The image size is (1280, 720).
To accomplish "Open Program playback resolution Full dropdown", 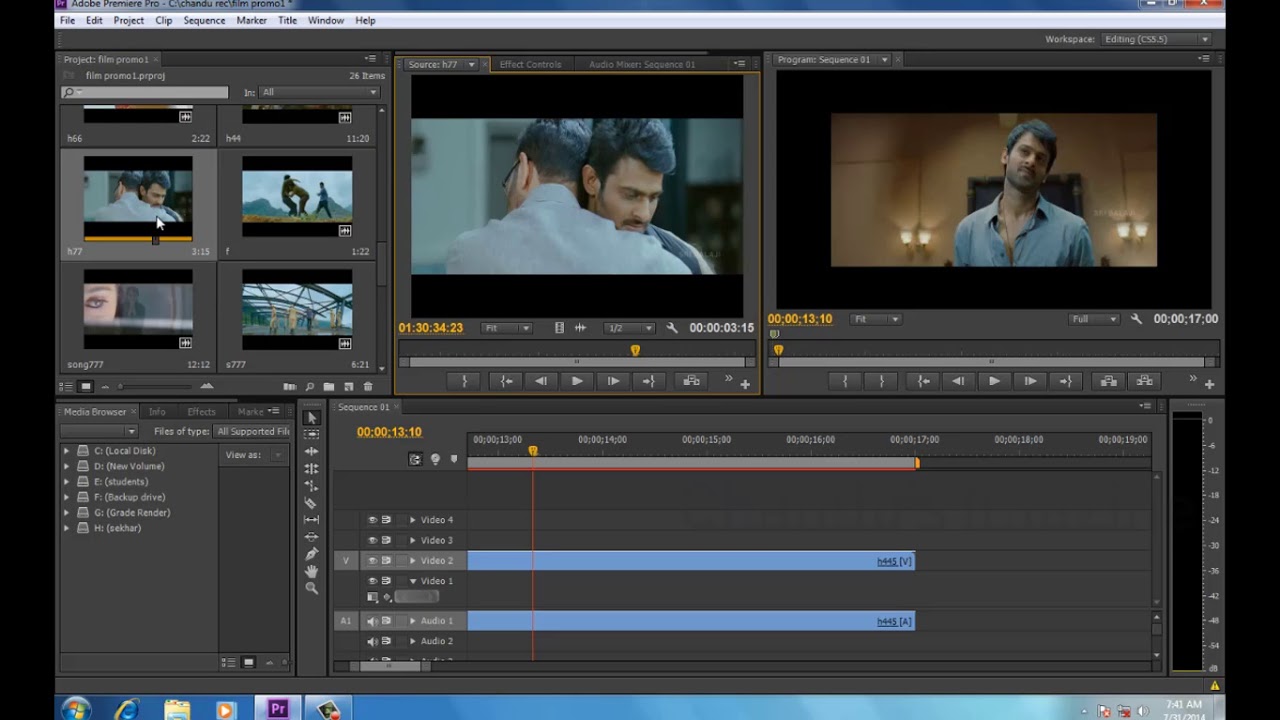I will [1093, 319].
